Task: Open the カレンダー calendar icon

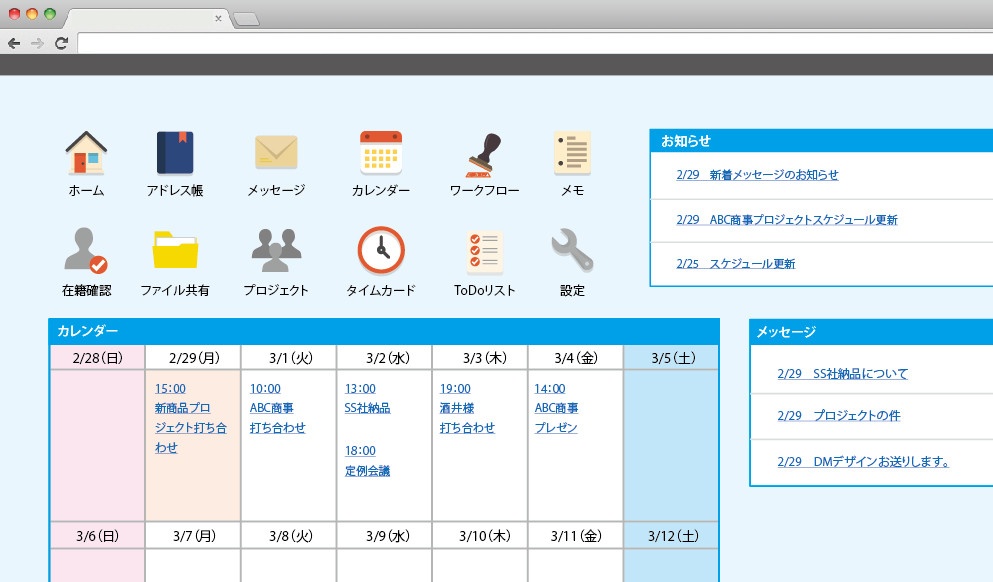Action: pos(381,153)
